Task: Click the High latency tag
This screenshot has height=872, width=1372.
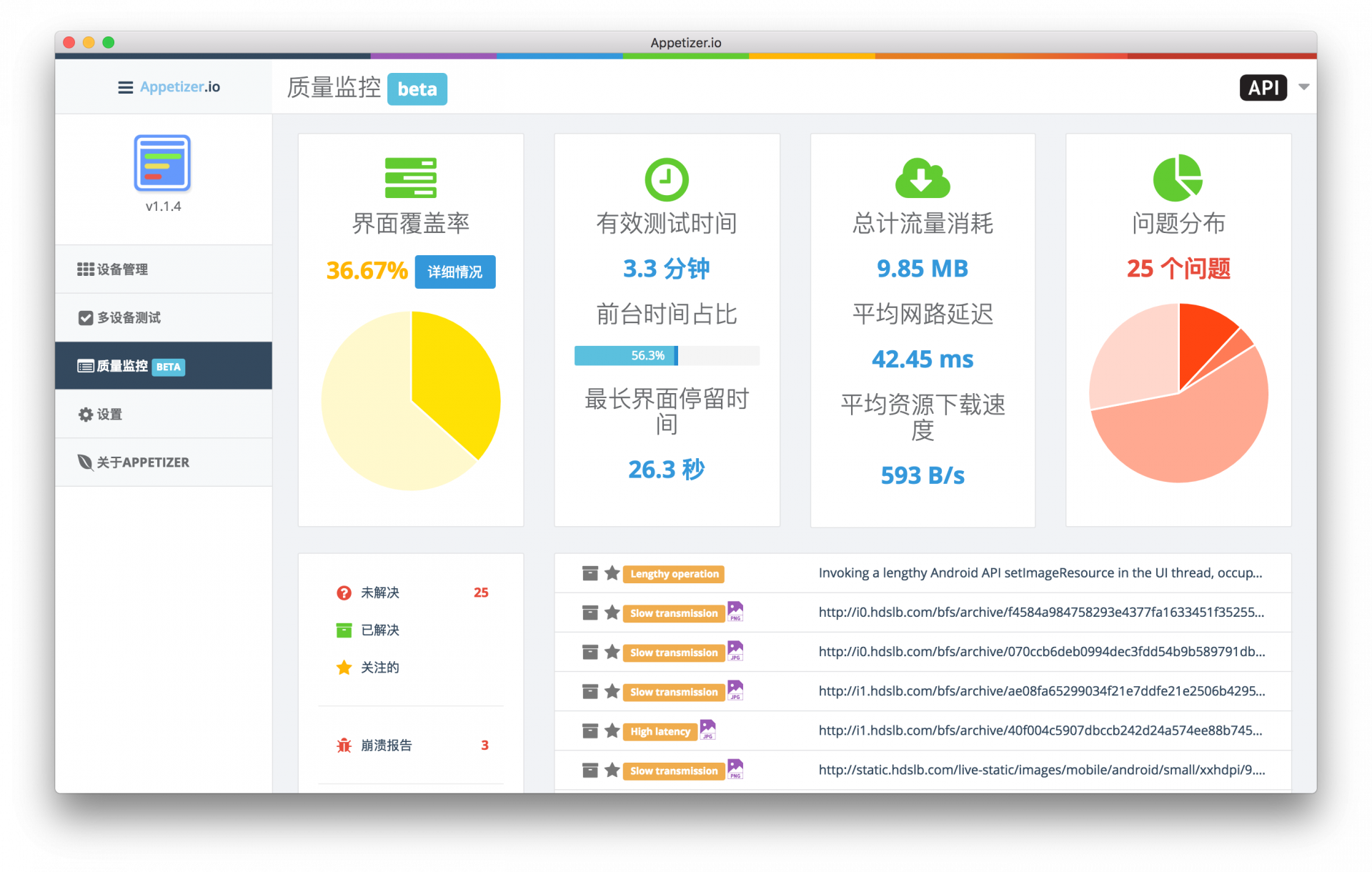Action: 660,731
